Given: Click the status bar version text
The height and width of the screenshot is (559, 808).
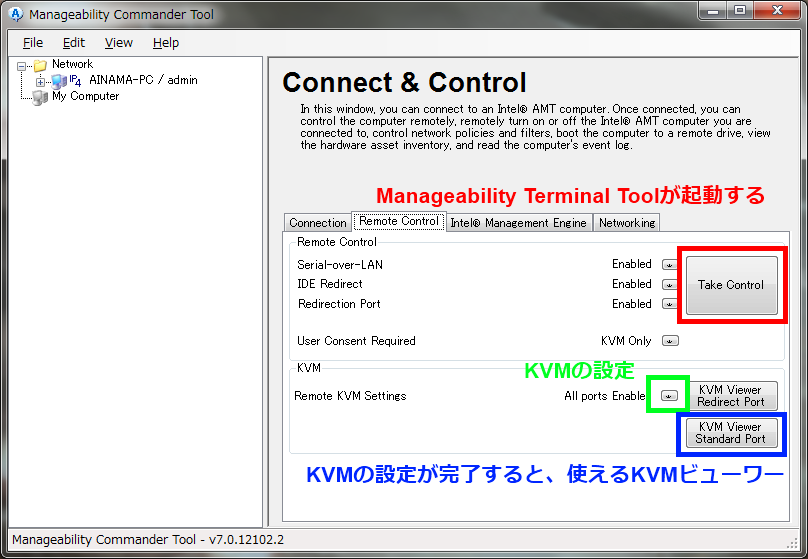Looking at the screenshot, I should [148, 539].
